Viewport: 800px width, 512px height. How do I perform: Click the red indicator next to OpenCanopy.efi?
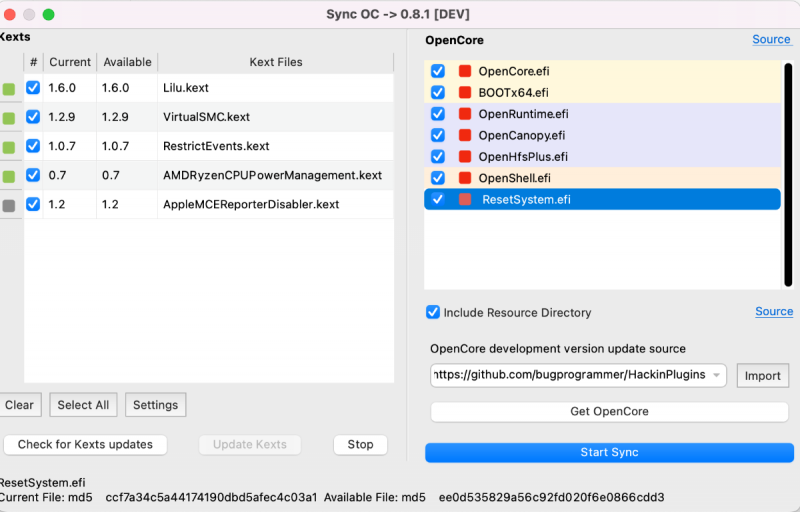pyautogui.click(x=465, y=135)
